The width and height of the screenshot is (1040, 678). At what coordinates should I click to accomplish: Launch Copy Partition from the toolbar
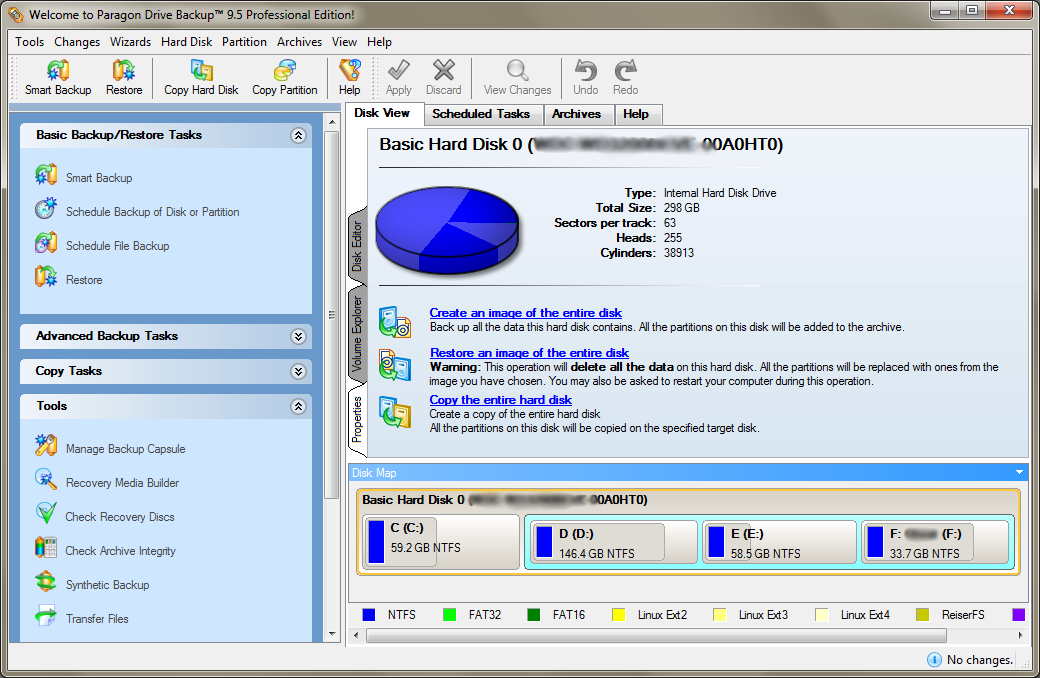point(284,78)
